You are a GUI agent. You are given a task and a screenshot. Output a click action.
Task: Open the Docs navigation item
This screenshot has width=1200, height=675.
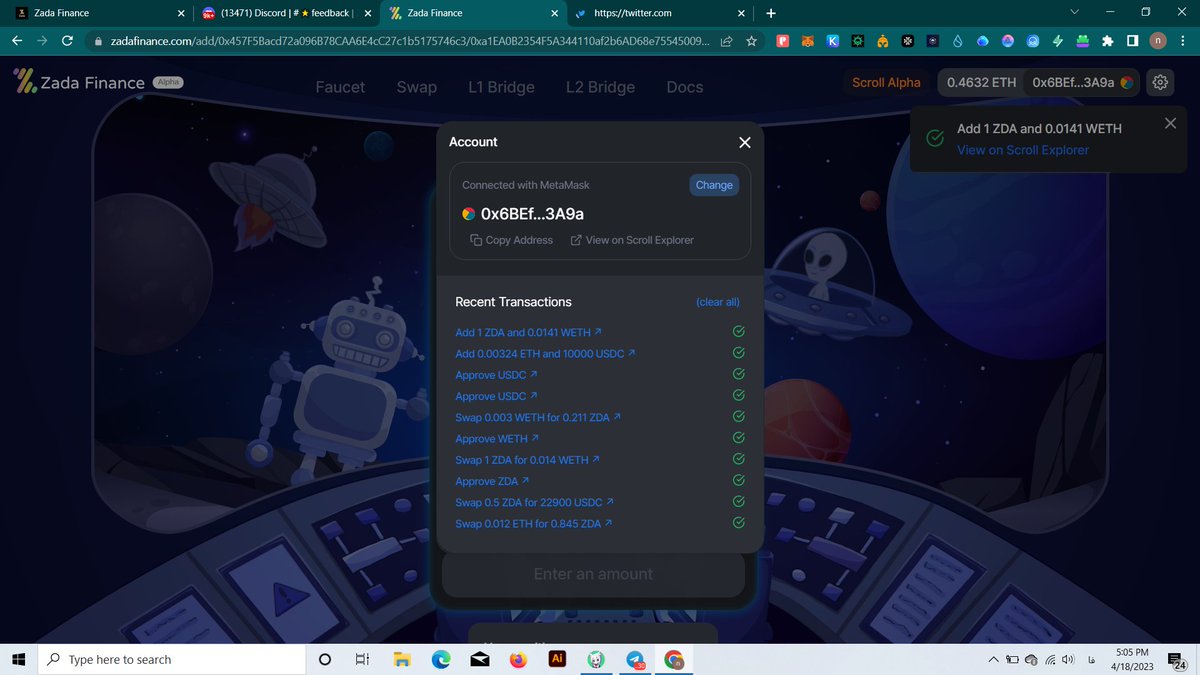(684, 87)
